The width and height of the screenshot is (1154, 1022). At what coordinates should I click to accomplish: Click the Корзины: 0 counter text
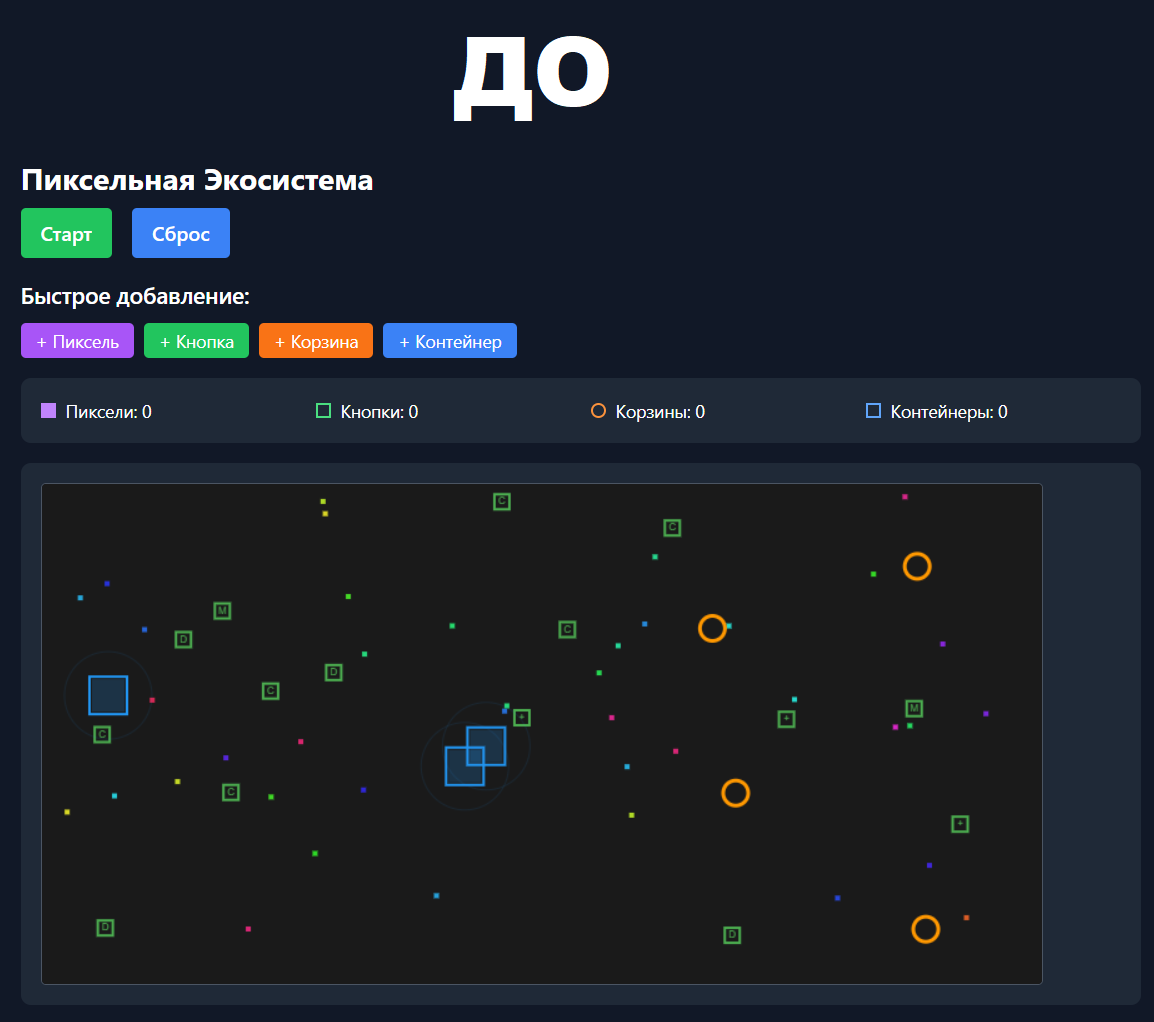pos(660,412)
